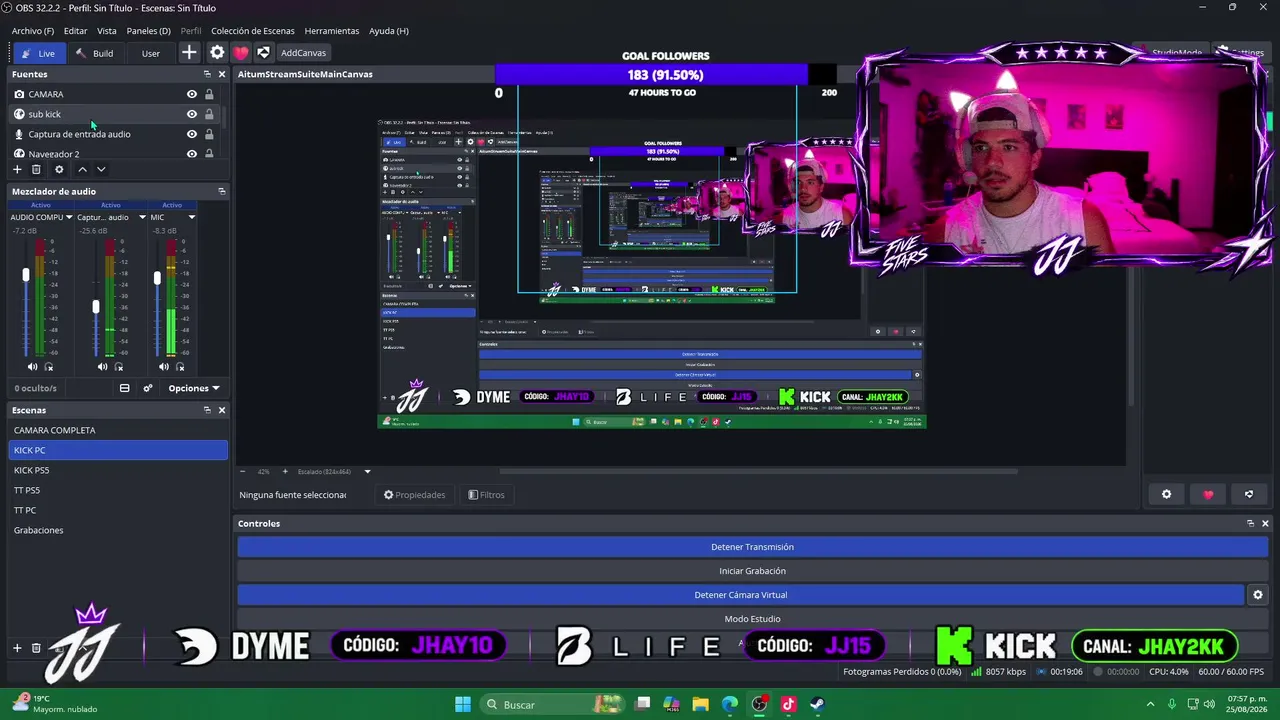Open Microsoft Edge from the taskbar

(730, 704)
